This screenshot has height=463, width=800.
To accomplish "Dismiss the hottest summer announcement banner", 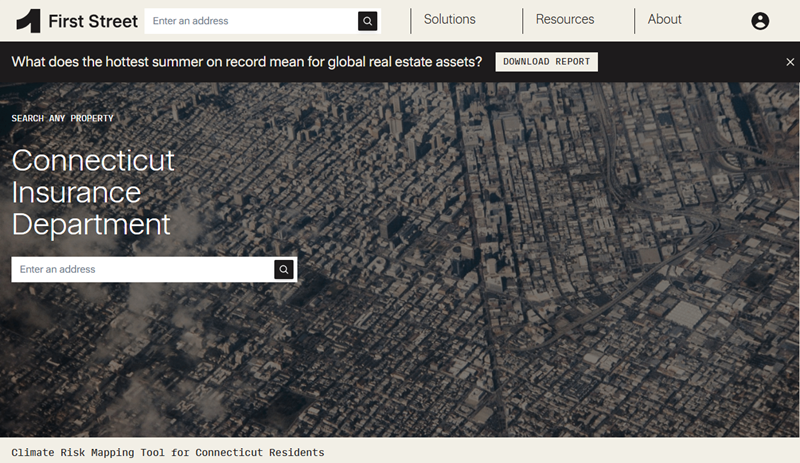I will [790, 62].
